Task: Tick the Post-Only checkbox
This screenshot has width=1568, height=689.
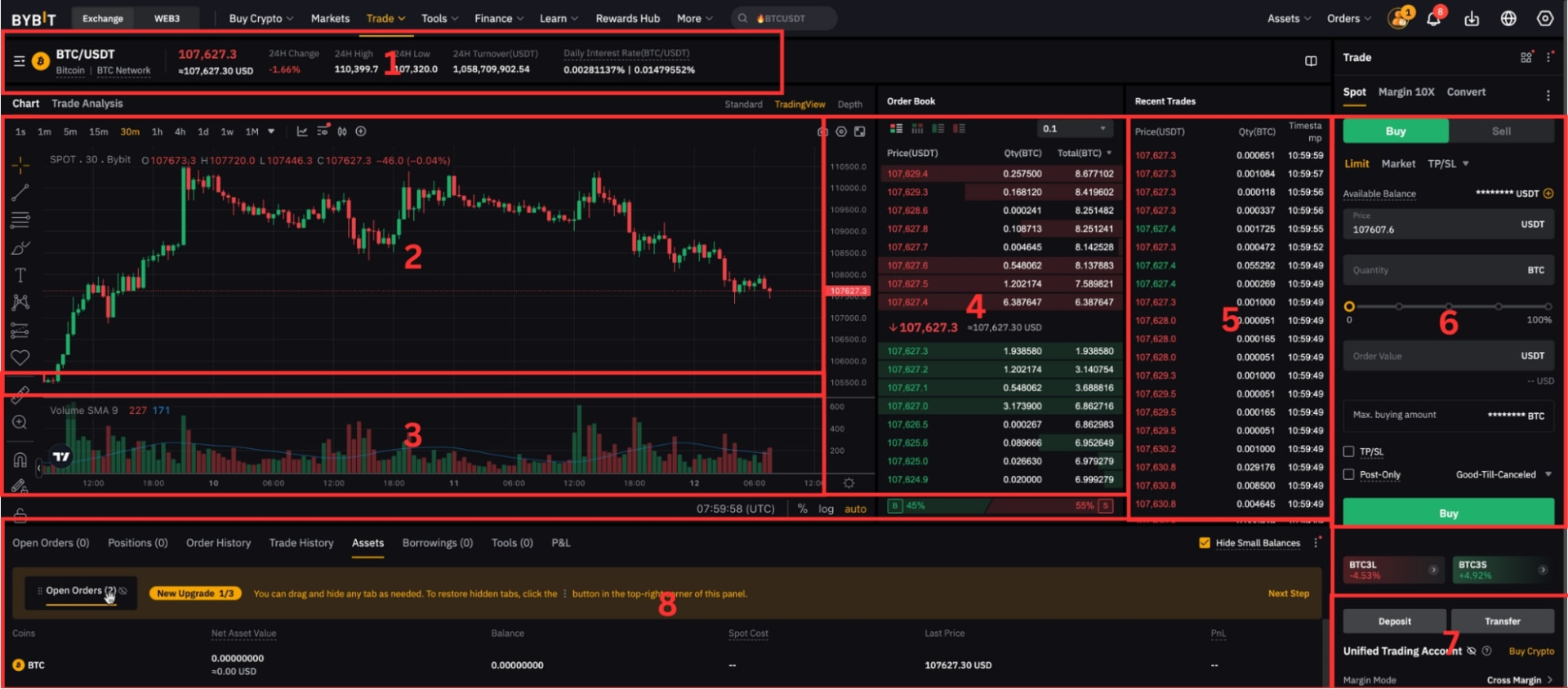Action: pyautogui.click(x=1349, y=474)
